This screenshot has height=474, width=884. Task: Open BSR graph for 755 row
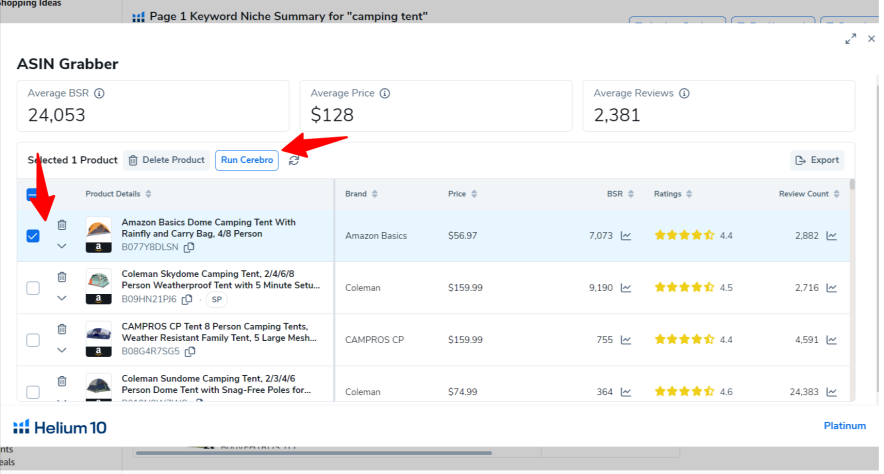click(x=626, y=340)
